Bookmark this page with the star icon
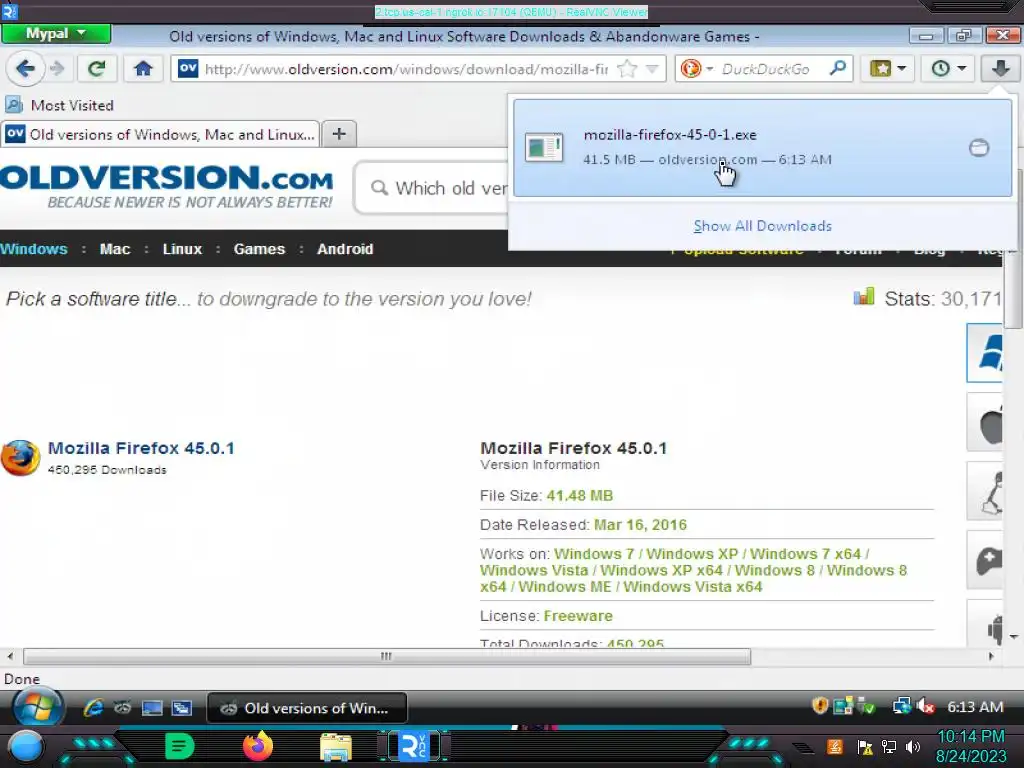 (x=627, y=69)
